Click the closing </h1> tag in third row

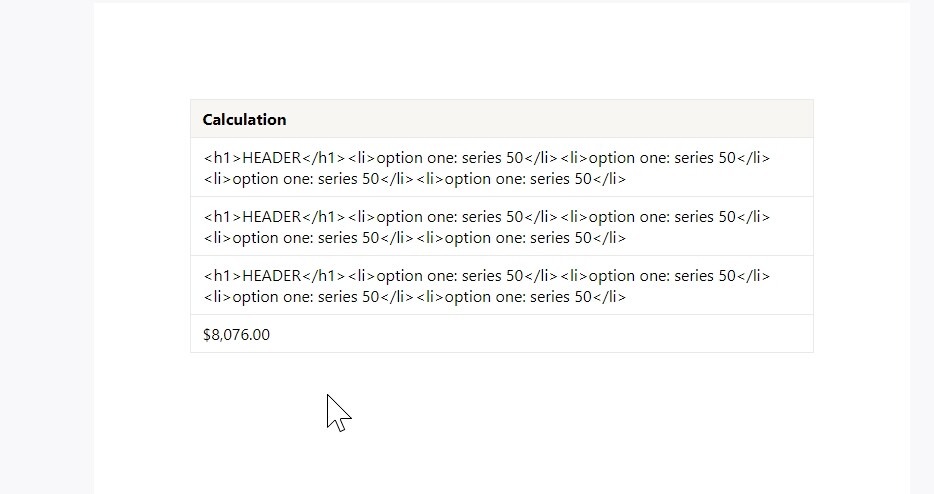point(323,276)
